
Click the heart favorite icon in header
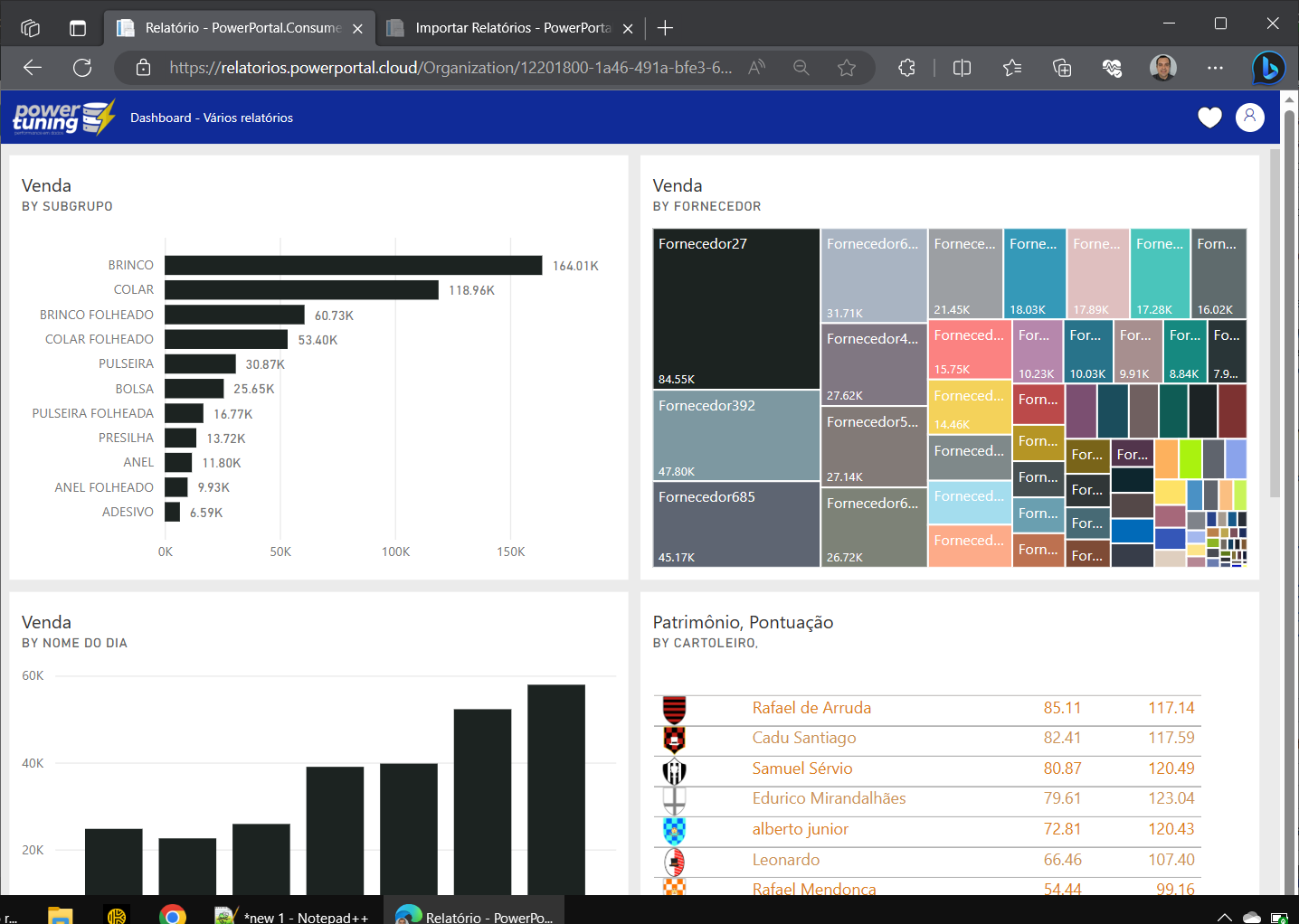[1209, 118]
